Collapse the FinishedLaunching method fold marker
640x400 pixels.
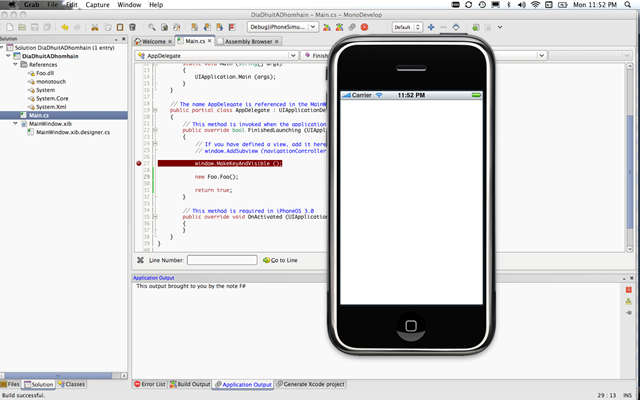click(155, 130)
